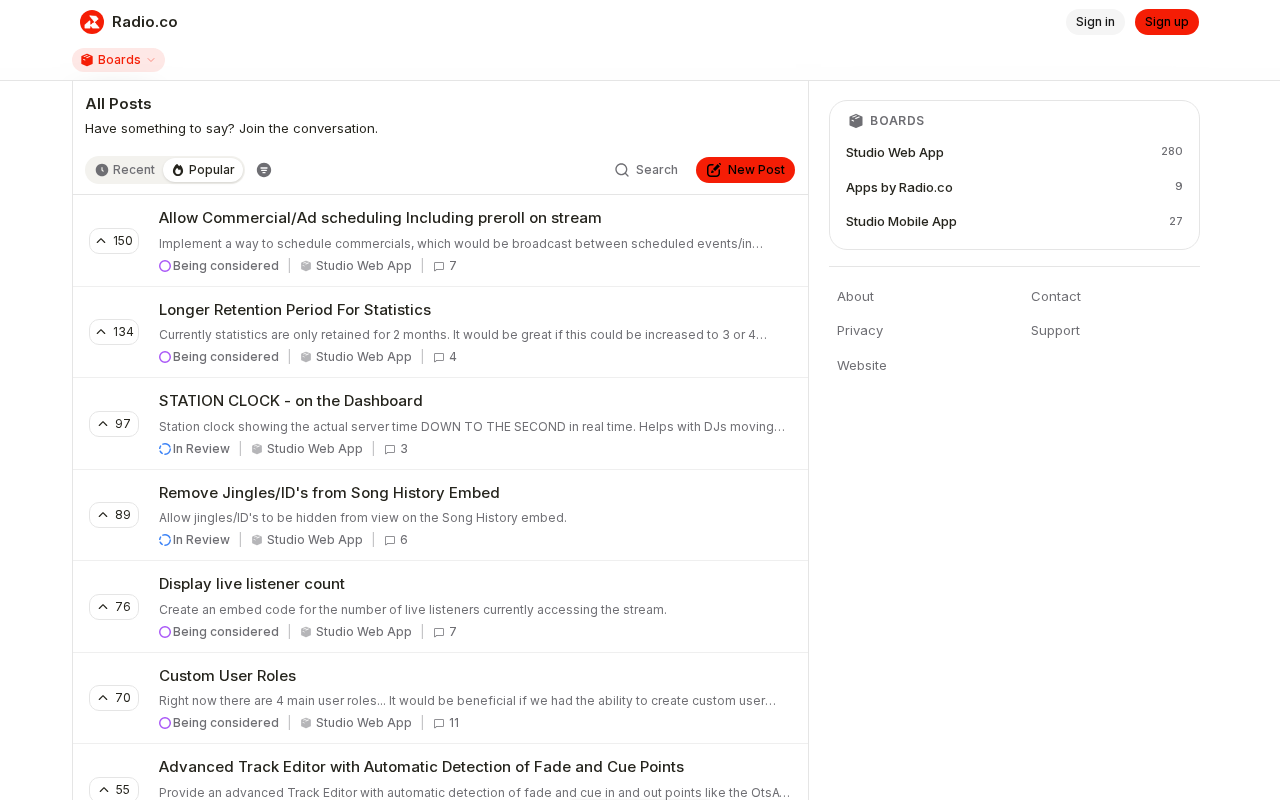Click the Search magnifier icon
Viewport: 1280px width, 800px height.
pyautogui.click(x=622, y=170)
